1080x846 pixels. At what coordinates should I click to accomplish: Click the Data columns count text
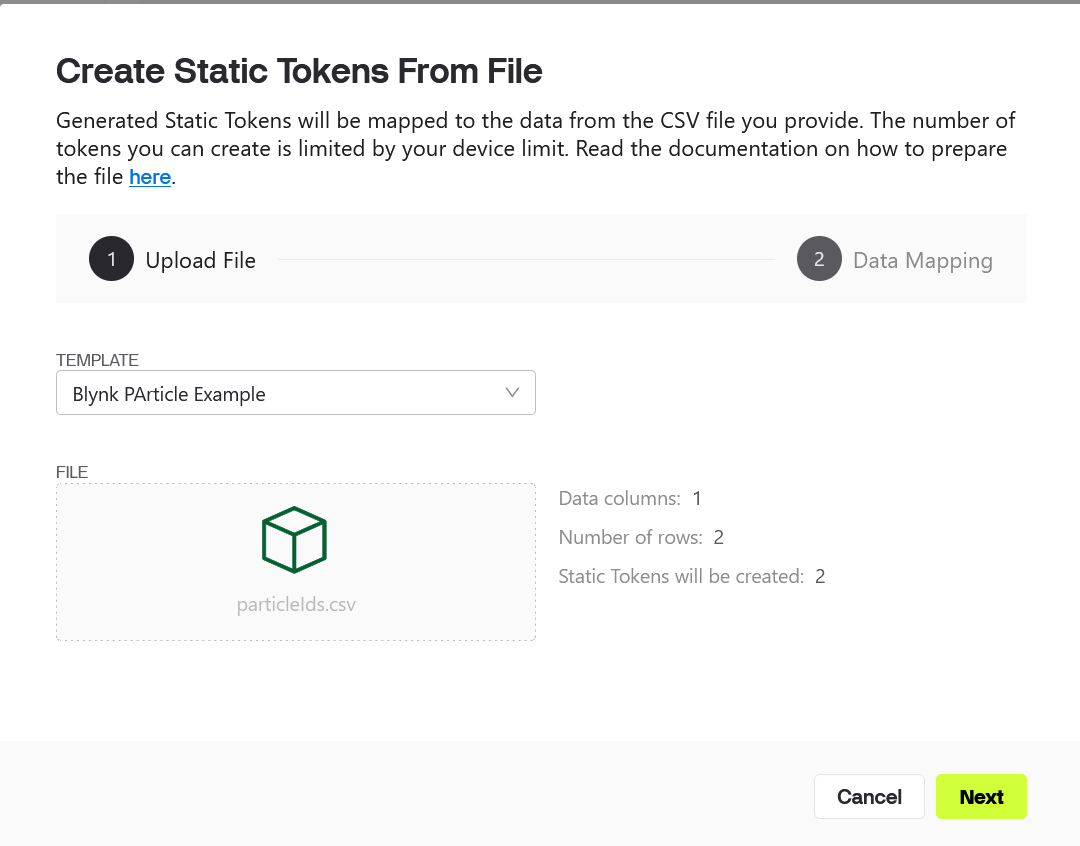click(x=630, y=498)
